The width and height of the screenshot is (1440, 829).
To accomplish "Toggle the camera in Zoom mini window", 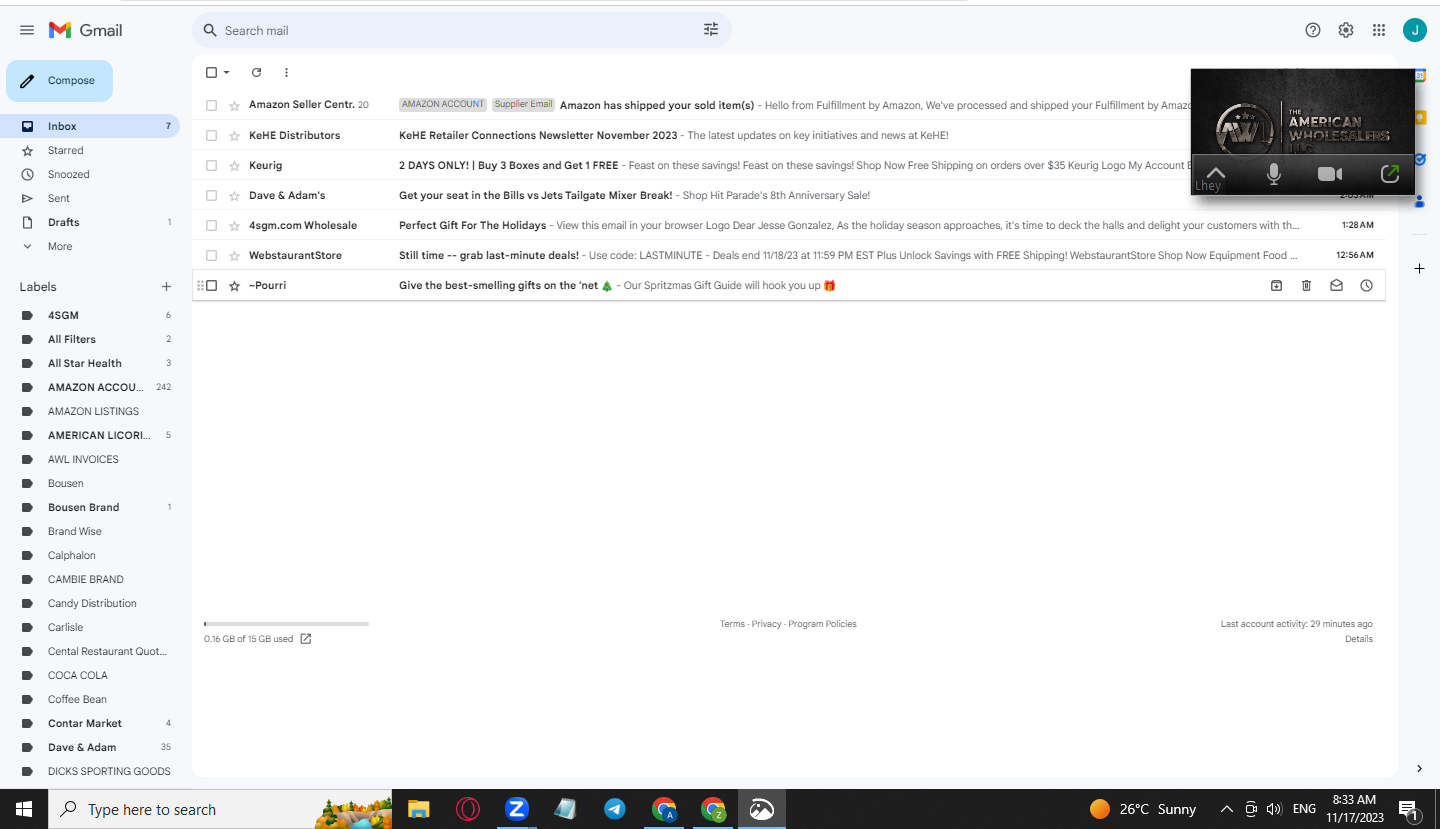I will (1330, 174).
